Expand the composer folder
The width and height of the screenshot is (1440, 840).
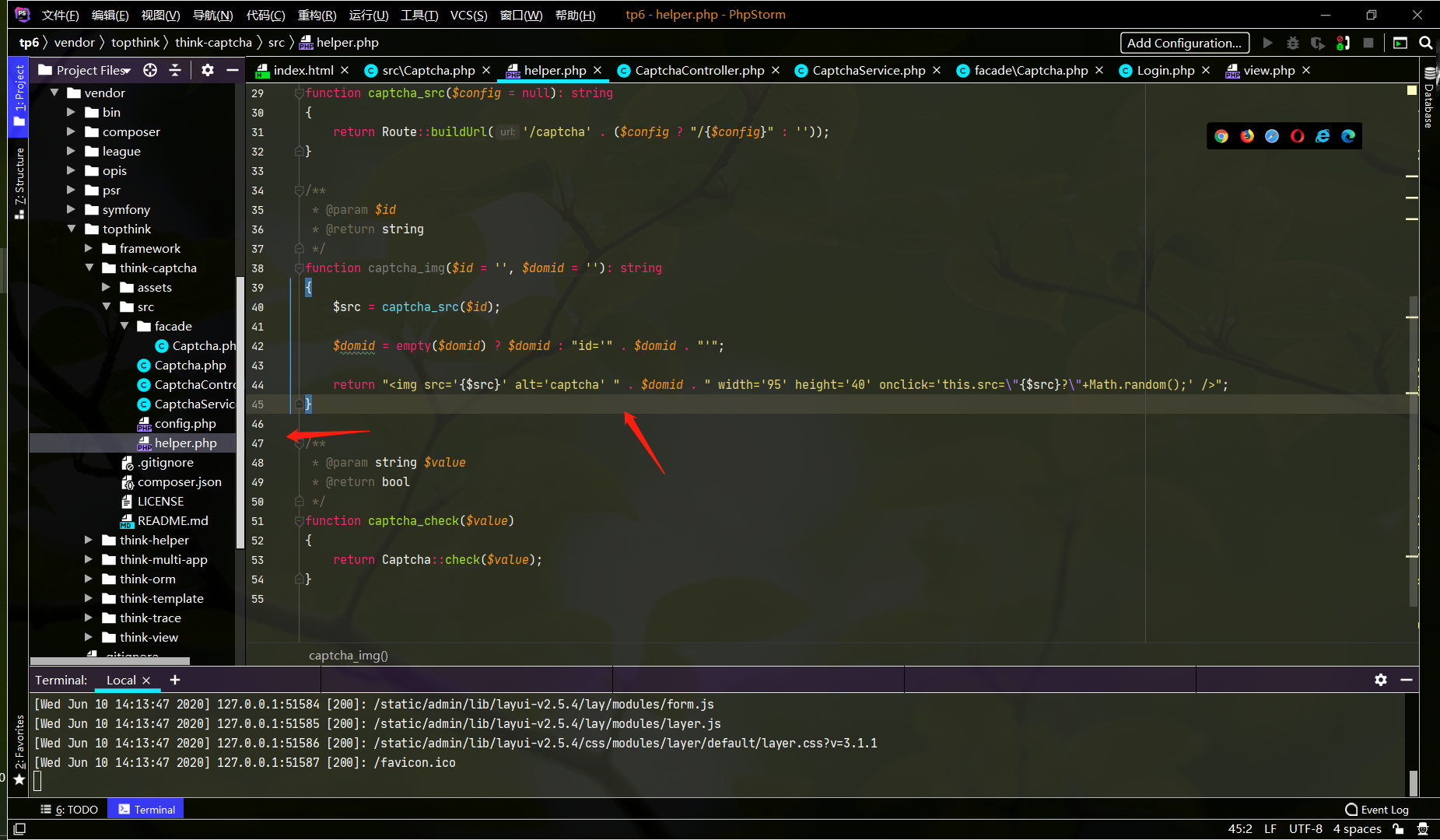(72, 131)
